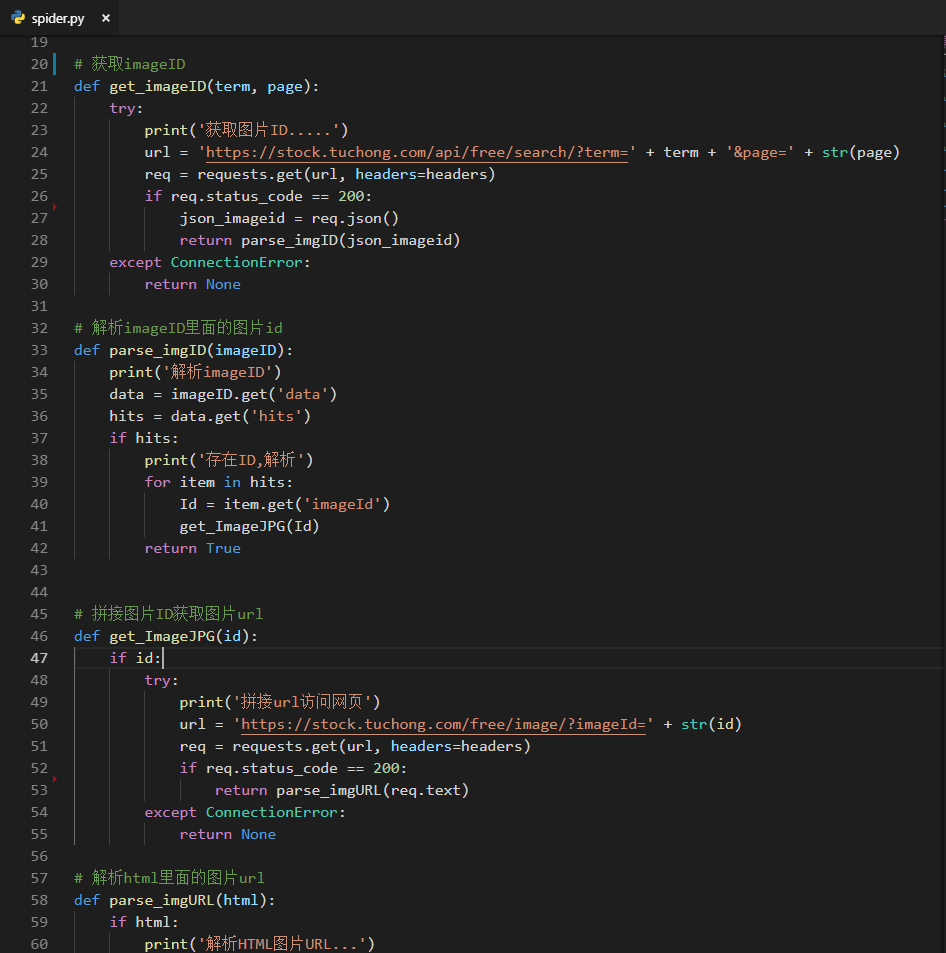Click the red gutter marker near line 27

pyautogui.click(x=55, y=207)
